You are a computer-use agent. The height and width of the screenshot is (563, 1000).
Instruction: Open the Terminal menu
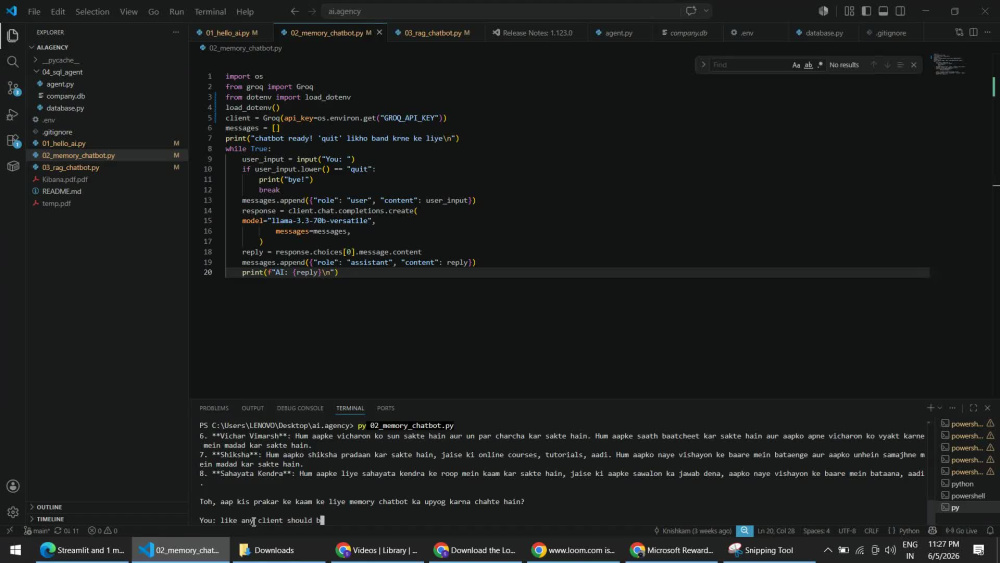210,11
